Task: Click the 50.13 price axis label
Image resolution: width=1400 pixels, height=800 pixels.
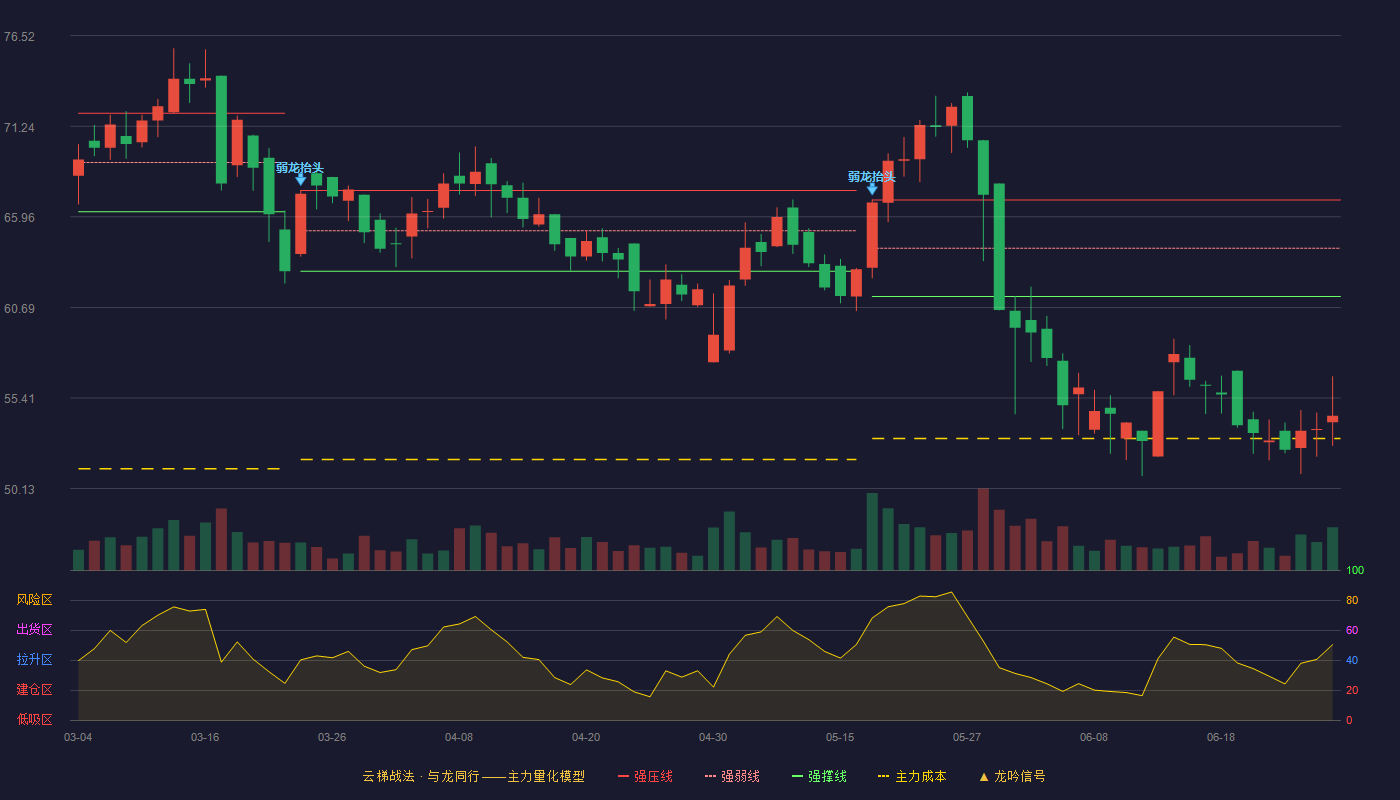Action: (19, 490)
